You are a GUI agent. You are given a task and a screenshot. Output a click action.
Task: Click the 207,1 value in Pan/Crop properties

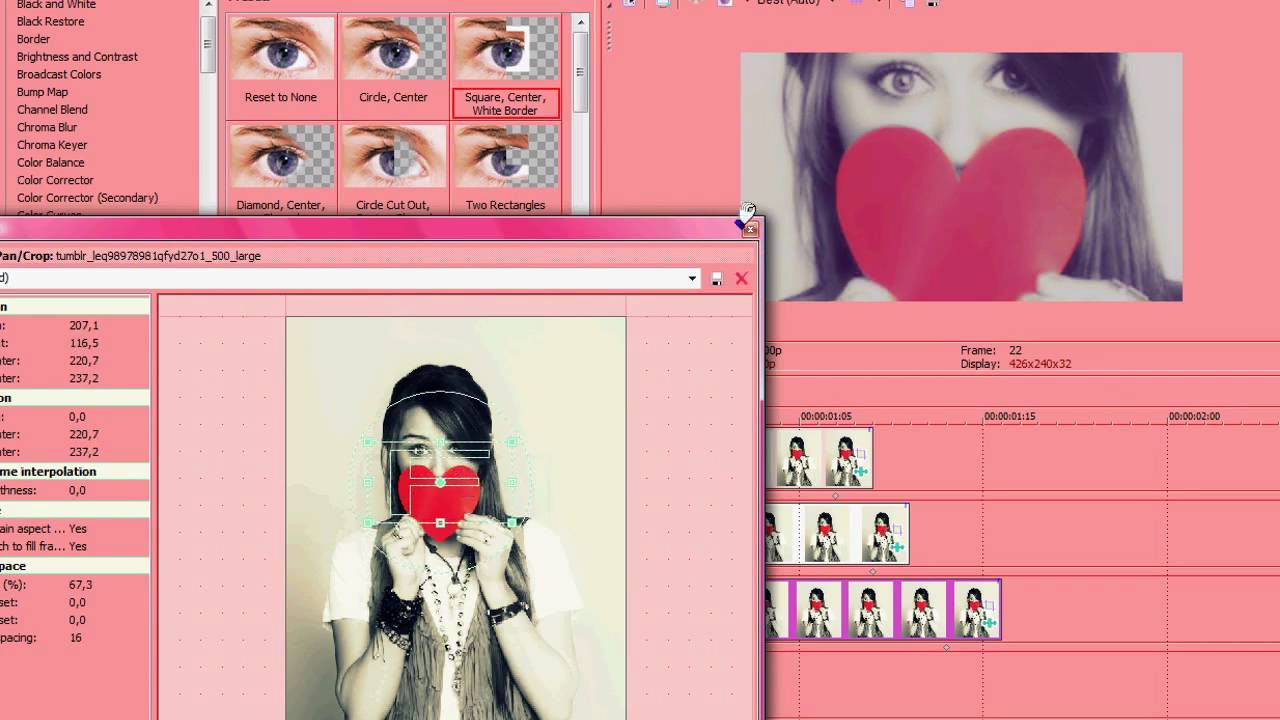[84, 326]
